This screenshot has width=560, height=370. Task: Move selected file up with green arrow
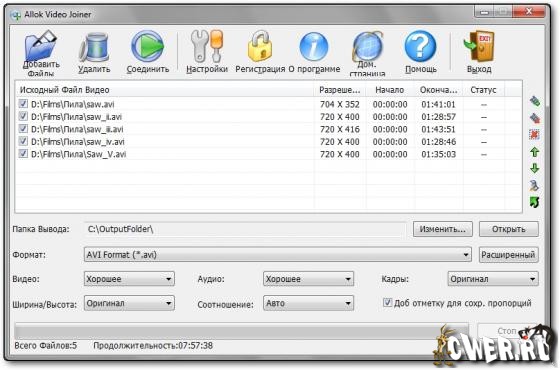[x=535, y=152]
